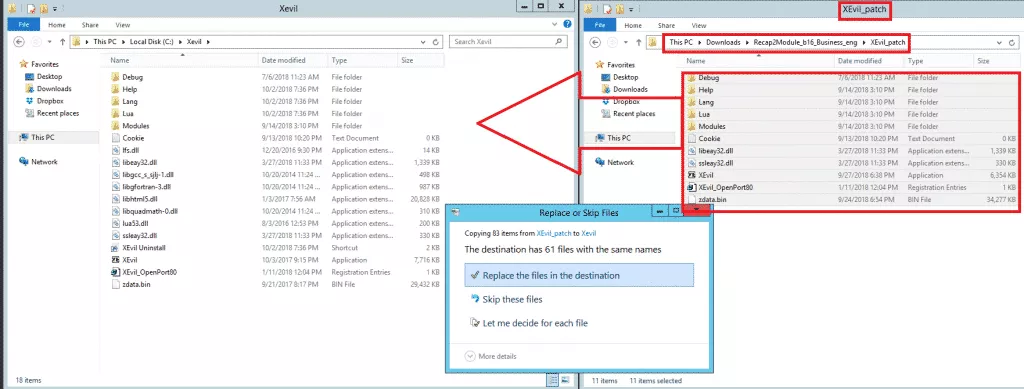Viewport: 1024px width, 389px height.
Task: Select This PC in Xevil window sidebar
Action: (42, 138)
